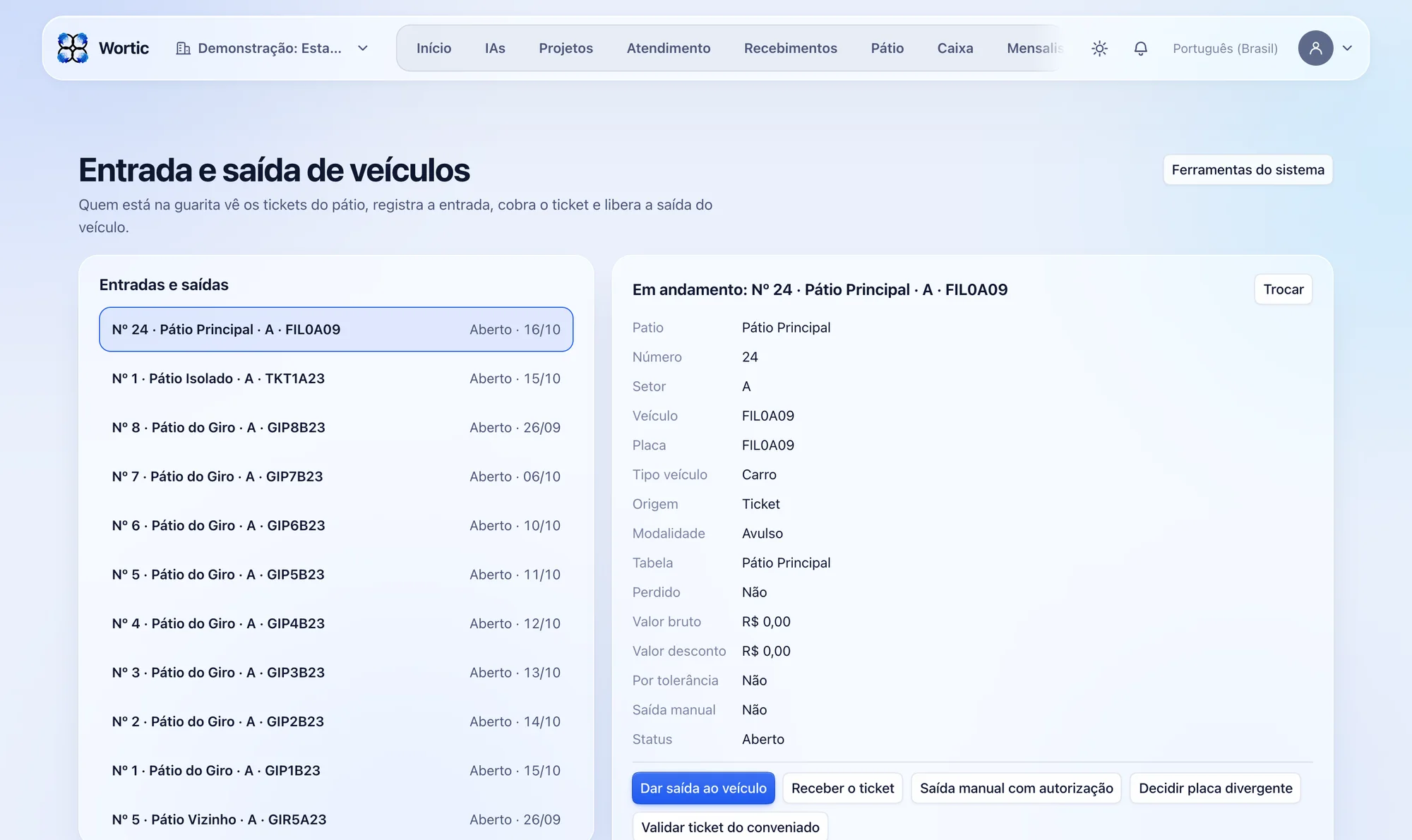Switch to the Projetos tab

tap(566, 48)
